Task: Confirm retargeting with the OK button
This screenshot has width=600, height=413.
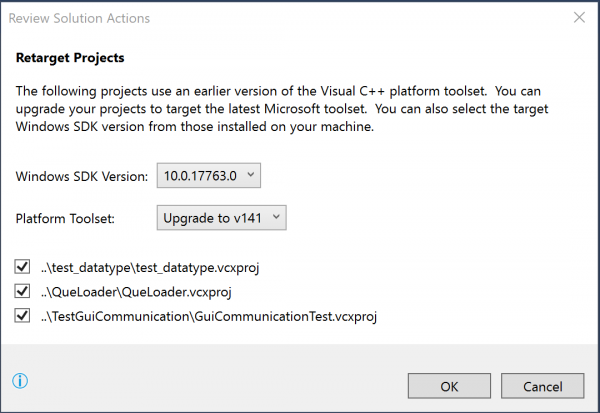Action: pos(449,386)
